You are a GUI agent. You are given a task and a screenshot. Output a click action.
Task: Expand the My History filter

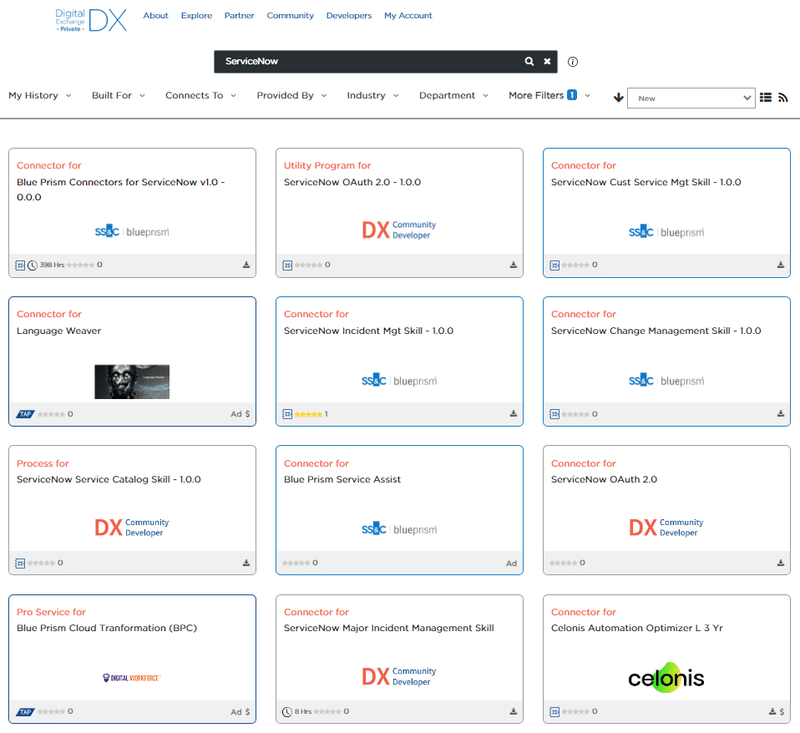[40, 95]
